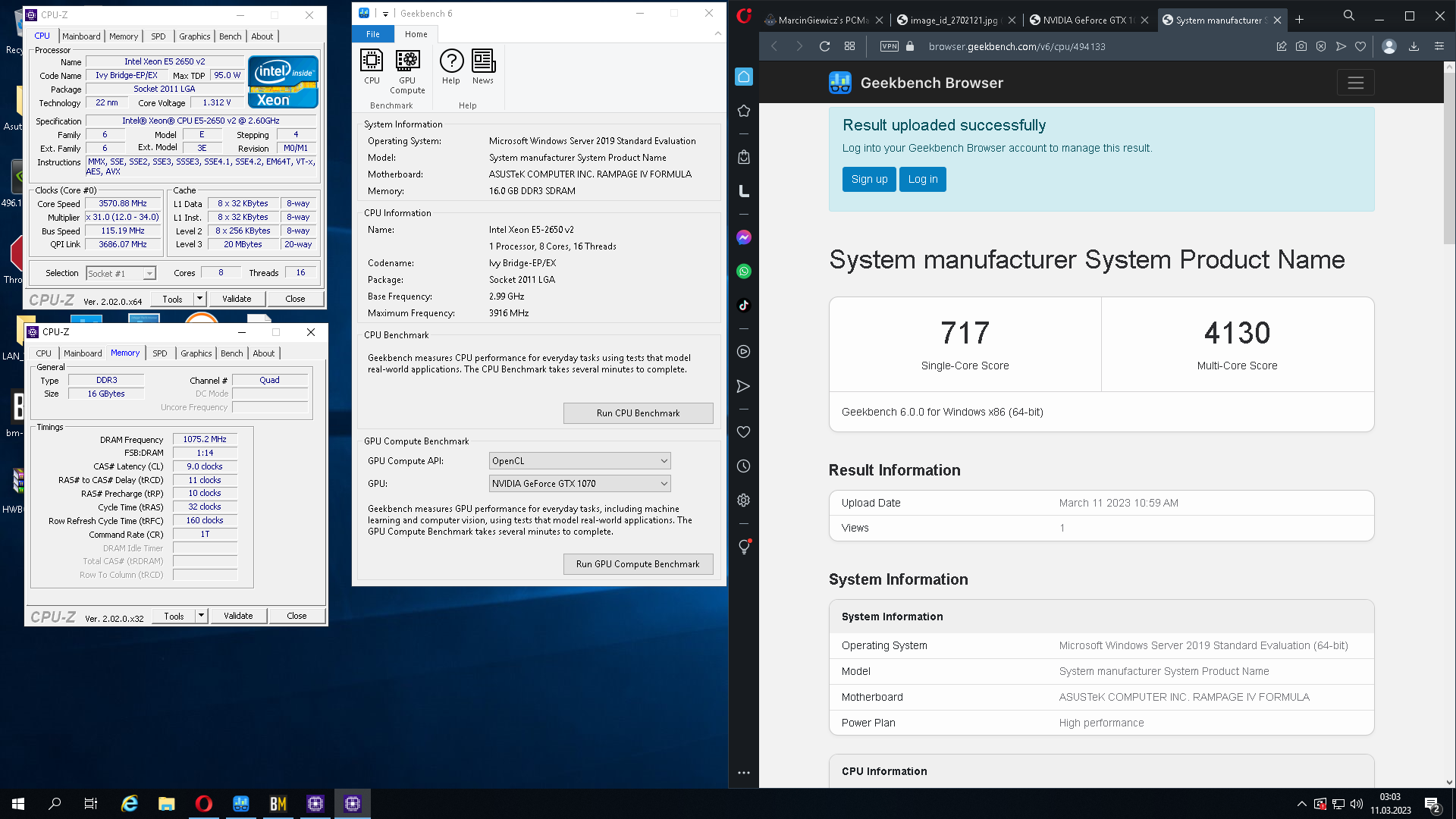Switch to About tab in bottom CPU-Z window
Image resolution: width=1456 pixels, height=819 pixels.
coord(264,353)
